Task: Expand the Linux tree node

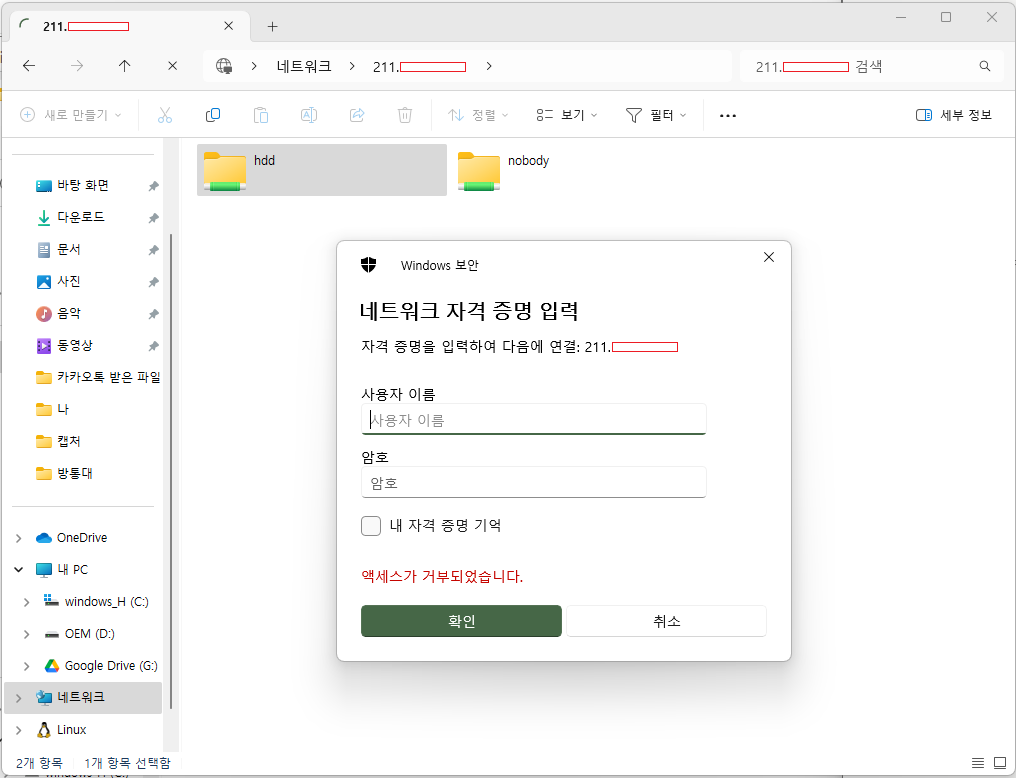Action: pyautogui.click(x=19, y=730)
